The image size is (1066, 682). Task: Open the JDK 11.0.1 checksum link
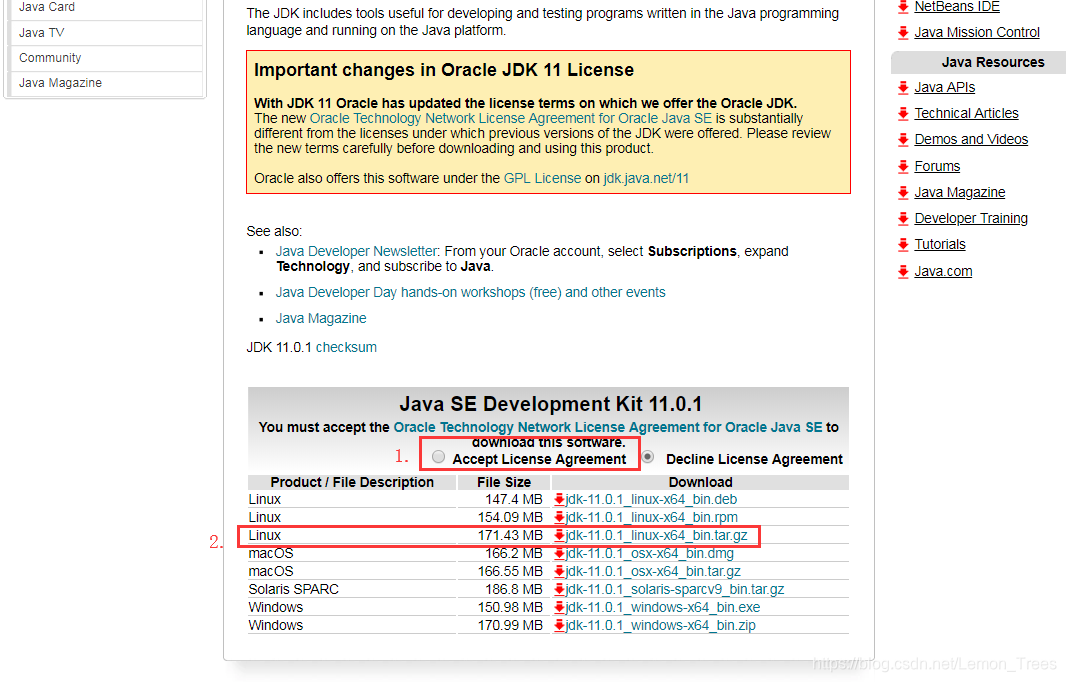(x=346, y=347)
